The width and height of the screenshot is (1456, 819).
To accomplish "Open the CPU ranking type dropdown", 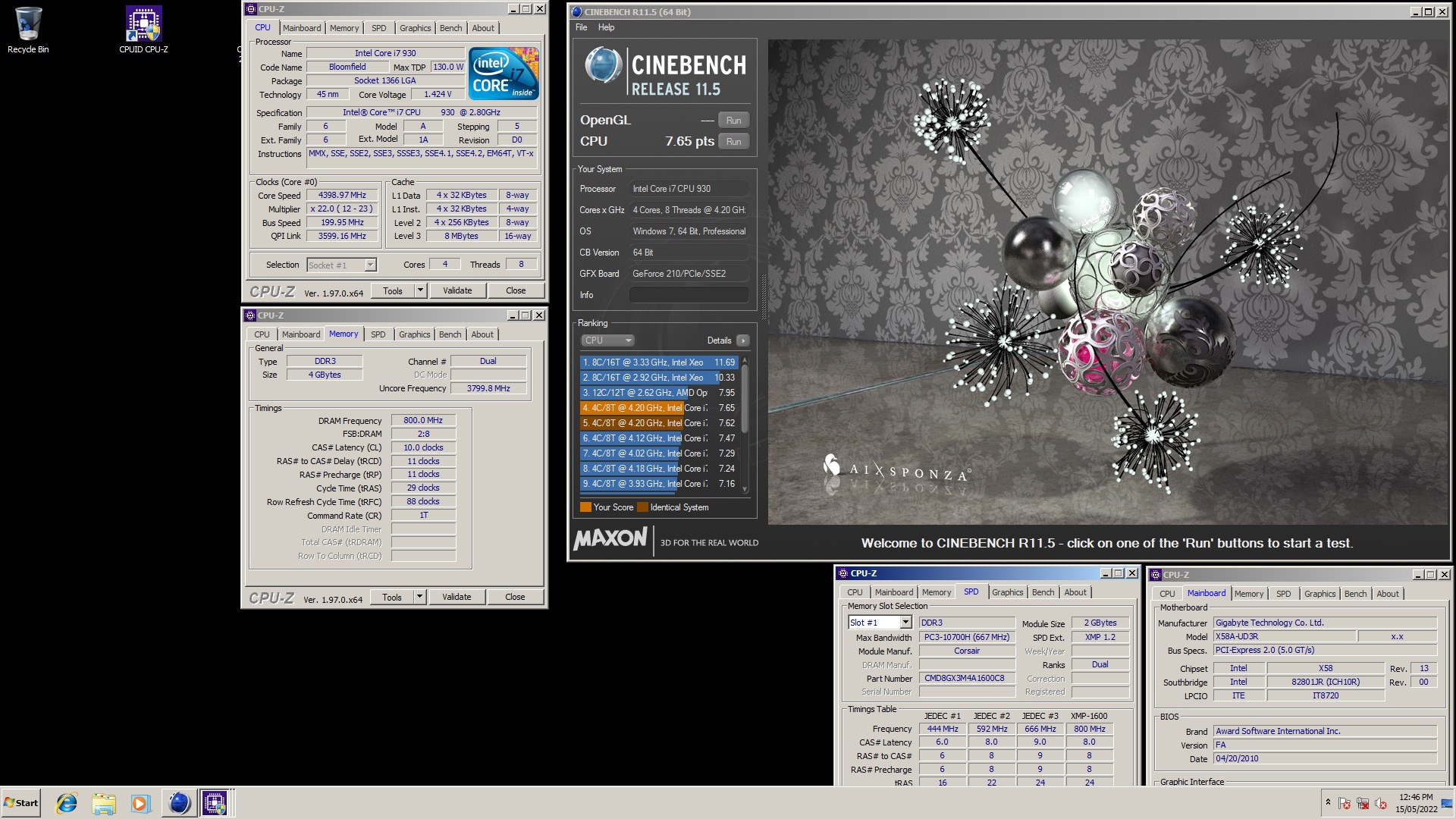I will [607, 340].
